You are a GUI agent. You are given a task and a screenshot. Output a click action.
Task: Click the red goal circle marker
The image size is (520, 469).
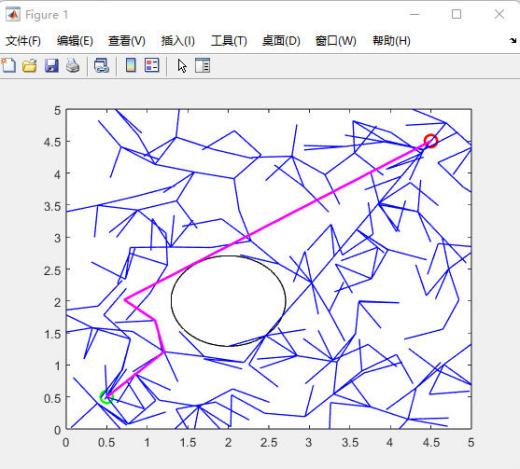430,141
